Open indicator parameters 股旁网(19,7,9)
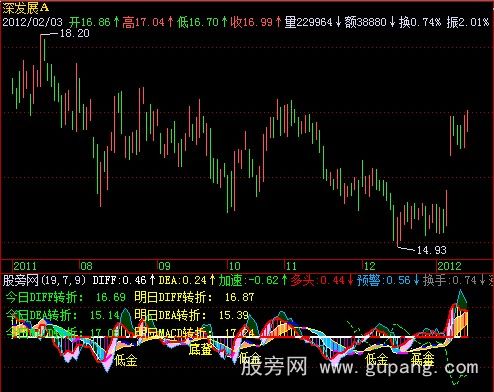This screenshot has height=392, width=494. [x=44, y=280]
